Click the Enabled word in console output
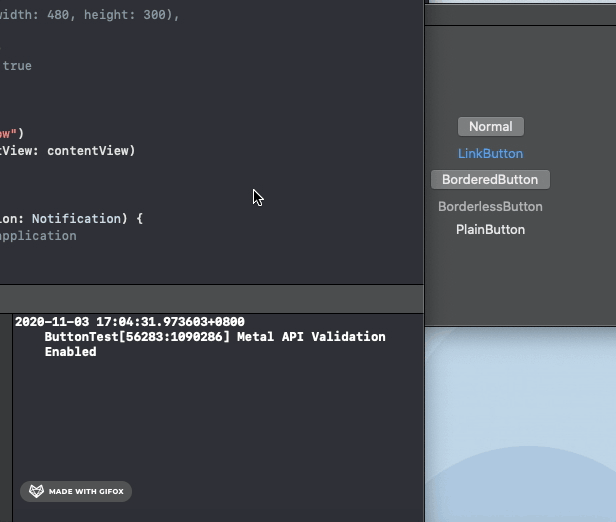Image resolution: width=616 pixels, height=522 pixels. pyautogui.click(x=70, y=352)
